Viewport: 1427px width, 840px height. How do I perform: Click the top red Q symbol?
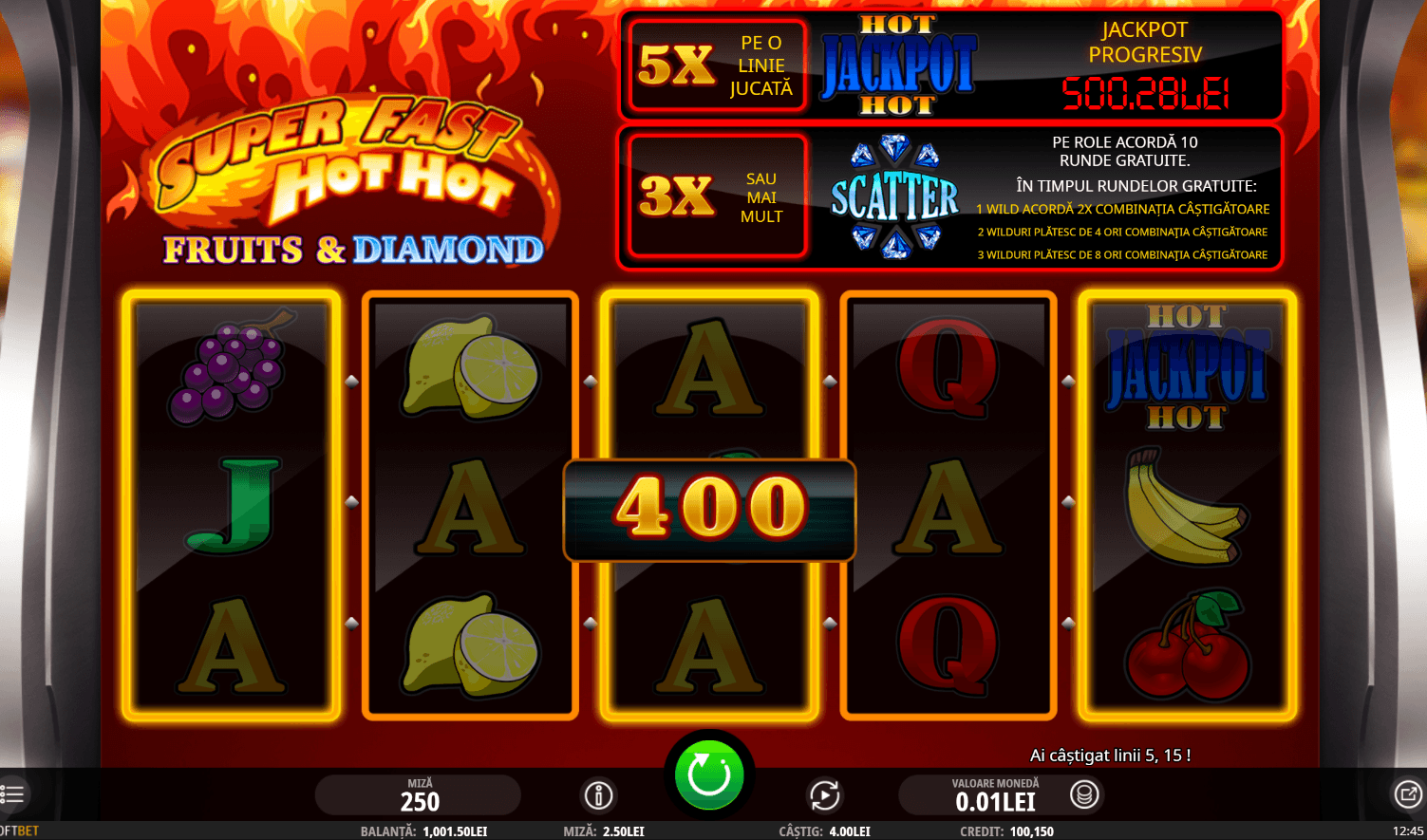(948, 367)
